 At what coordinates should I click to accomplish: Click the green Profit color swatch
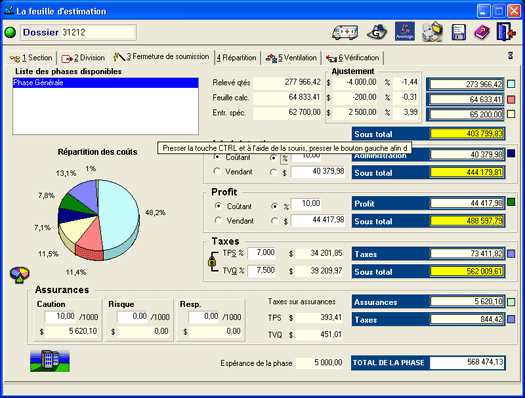click(x=511, y=202)
